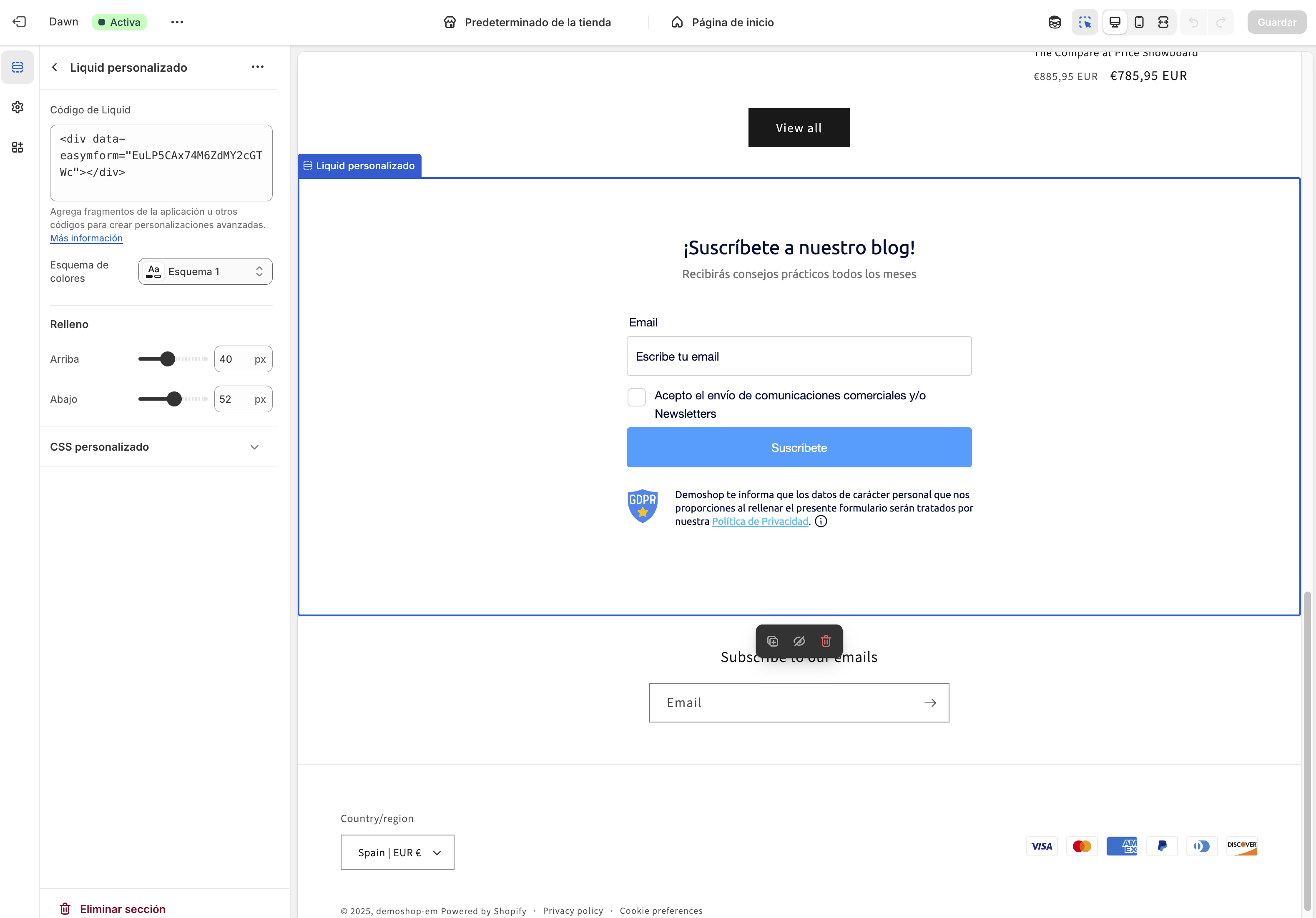Click the undo arrow icon
Screen dimensions: 1316x918
tap(1193, 22)
